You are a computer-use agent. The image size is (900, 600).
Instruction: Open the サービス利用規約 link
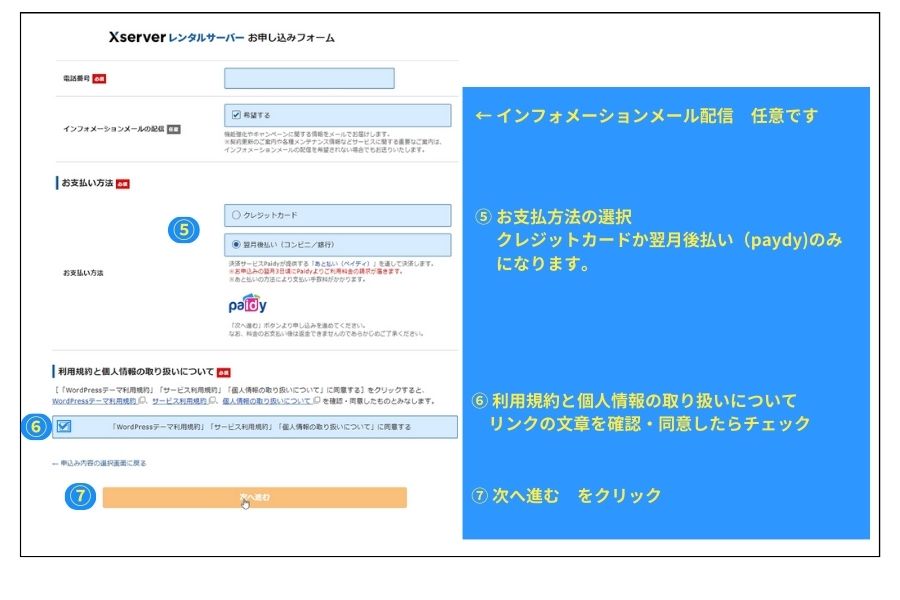[180, 401]
